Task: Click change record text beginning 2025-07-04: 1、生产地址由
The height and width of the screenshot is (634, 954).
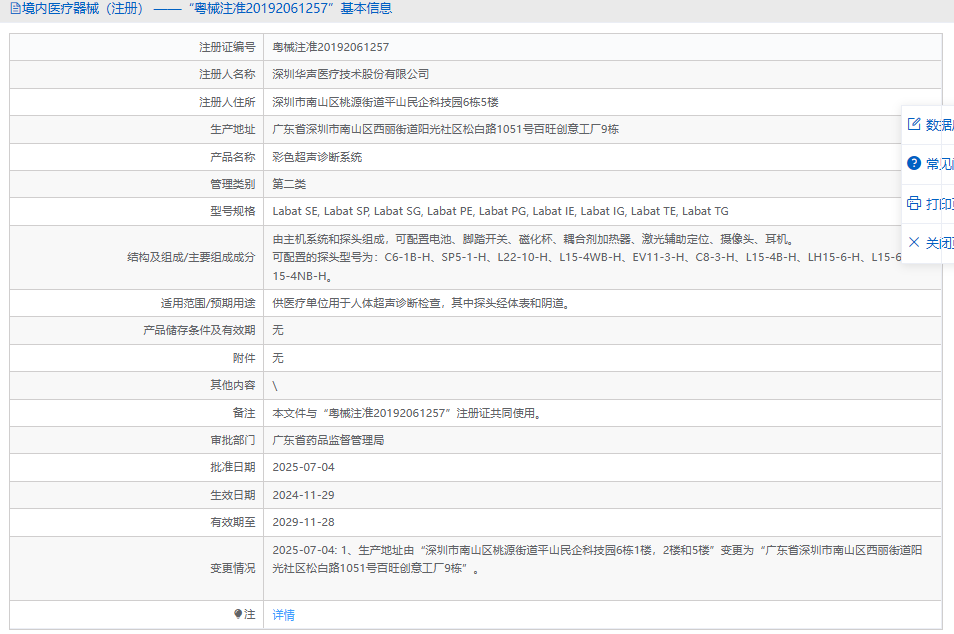Action: 597,559
